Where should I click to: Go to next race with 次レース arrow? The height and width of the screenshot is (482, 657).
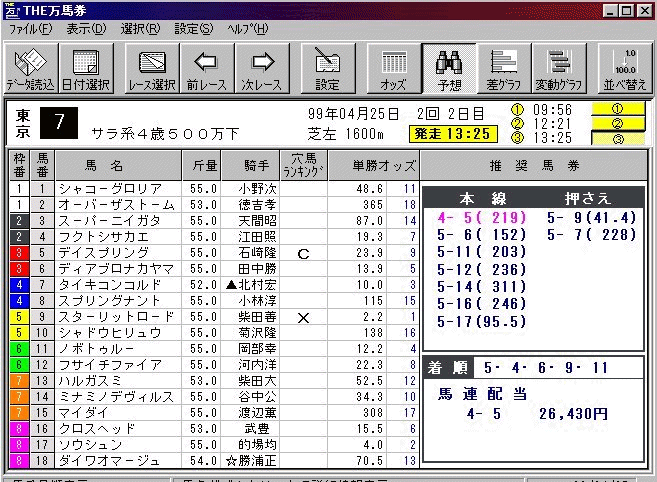pyautogui.click(x=262, y=68)
